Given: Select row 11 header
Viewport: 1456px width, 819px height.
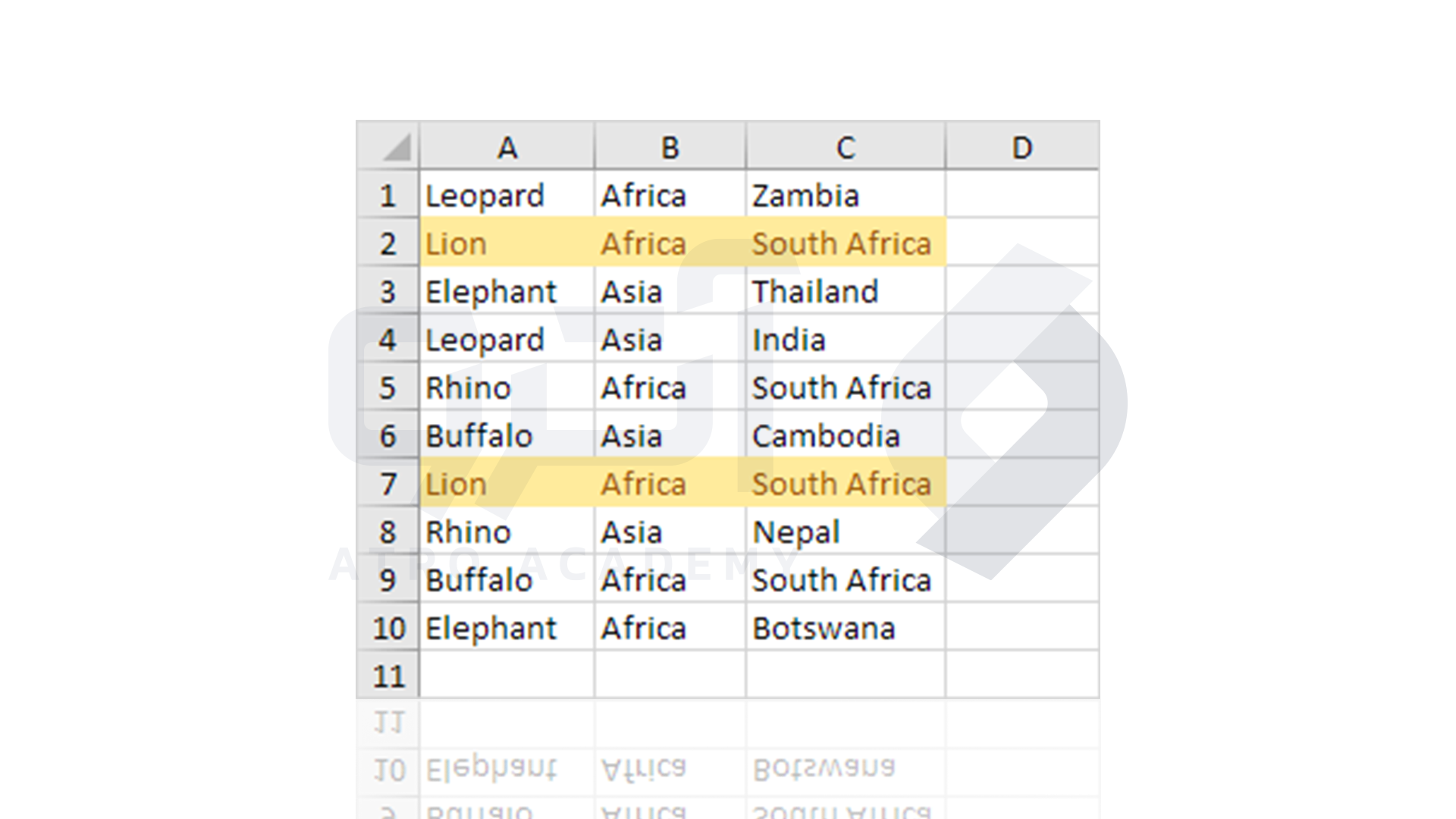Looking at the screenshot, I should pos(388,675).
